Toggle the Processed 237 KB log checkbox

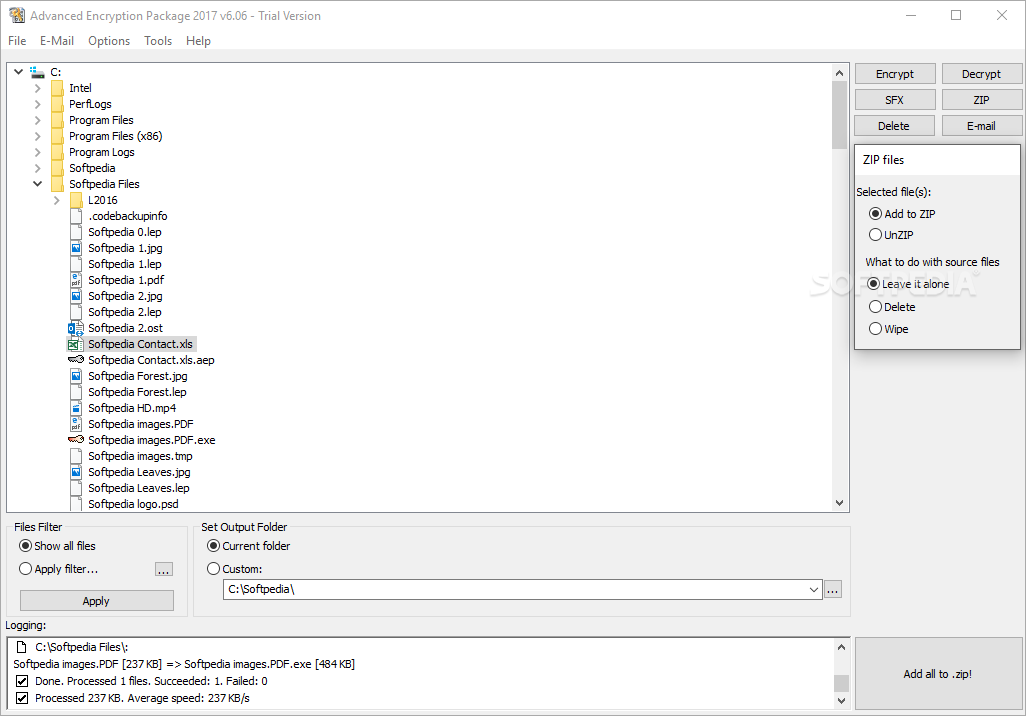(22, 698)
